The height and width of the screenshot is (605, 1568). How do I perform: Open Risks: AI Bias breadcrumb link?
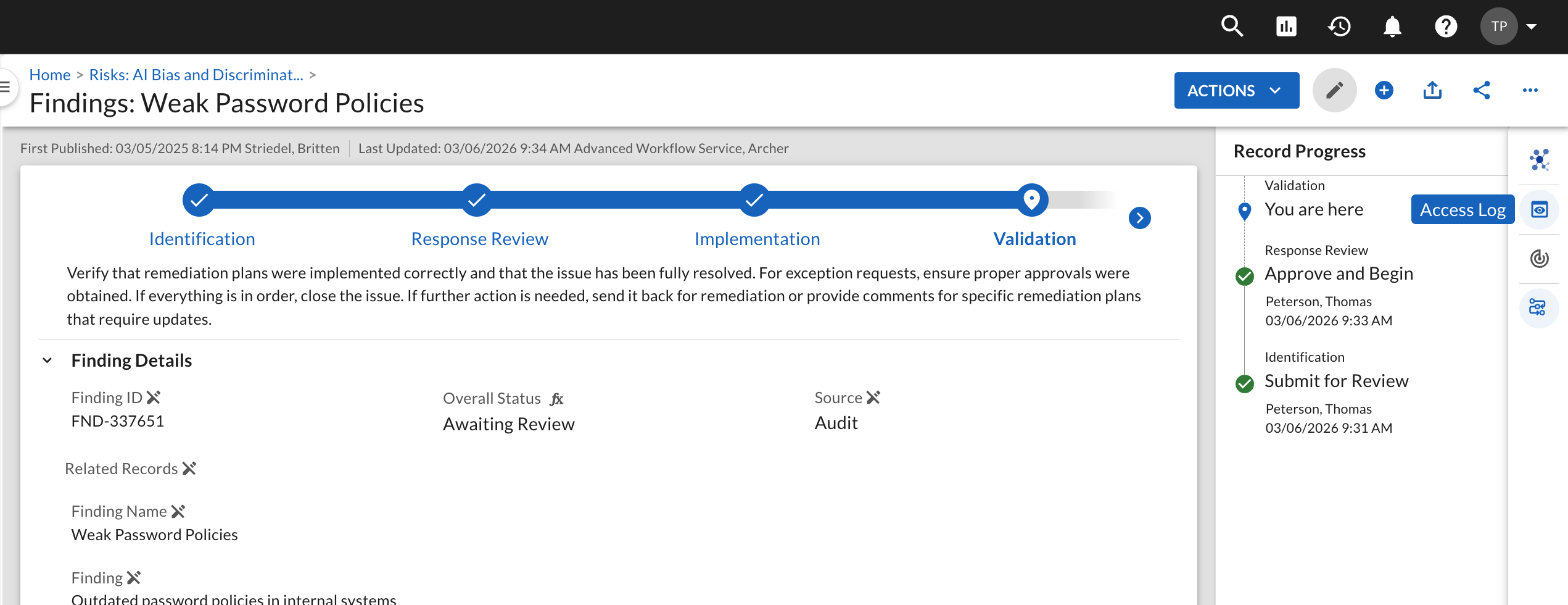coord(196,75)
